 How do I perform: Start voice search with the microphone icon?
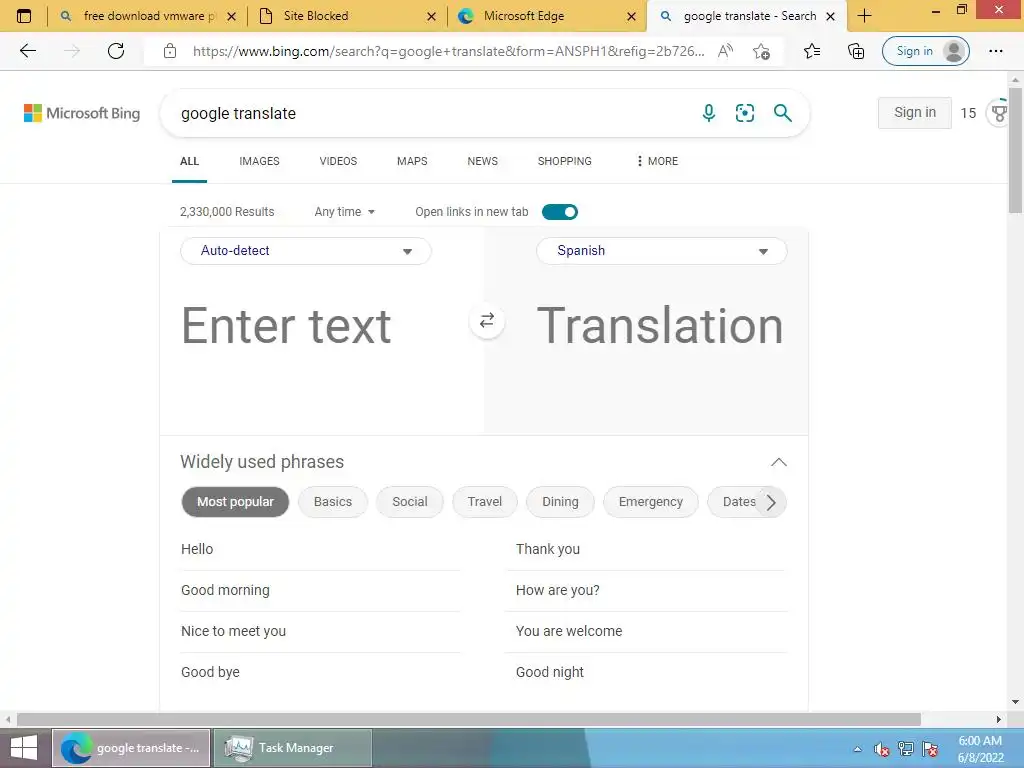pos(709,113)
